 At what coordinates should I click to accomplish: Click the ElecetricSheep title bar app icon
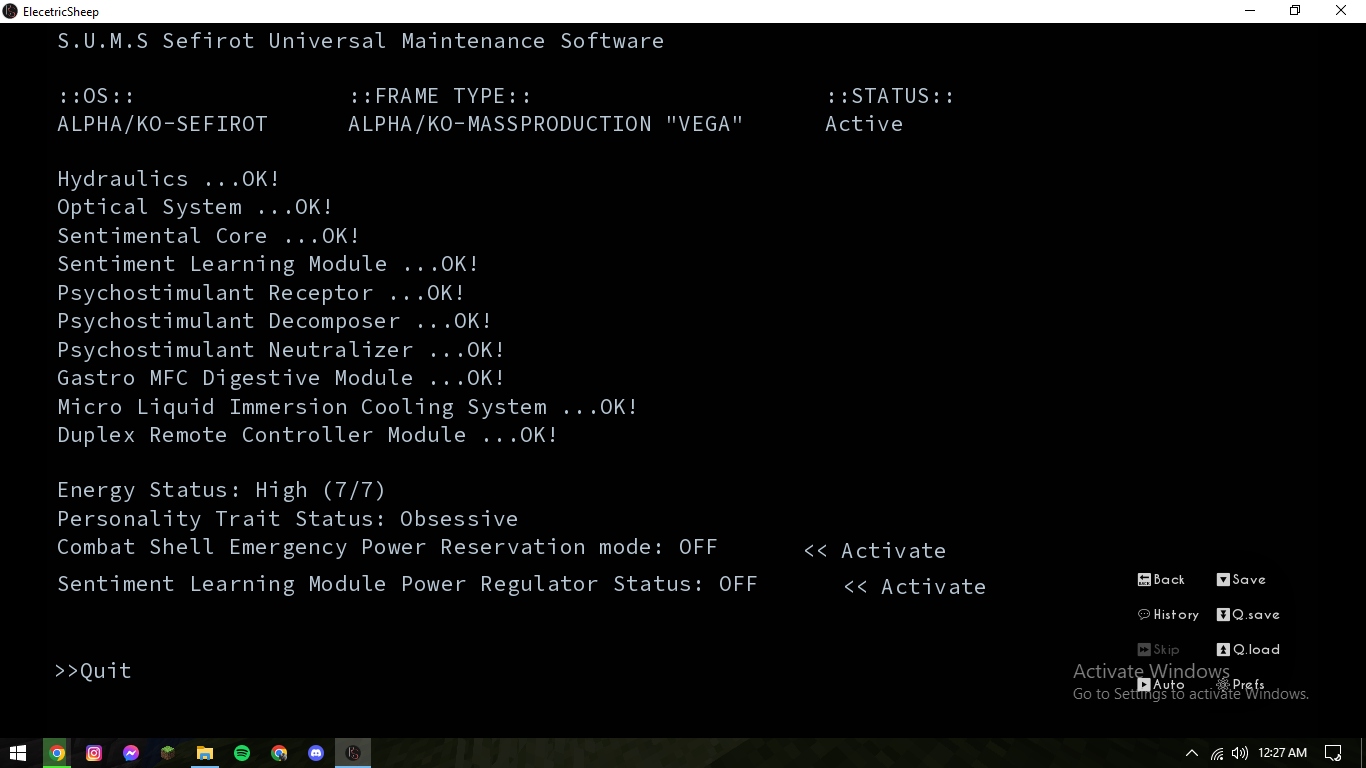tap(10, 11)
